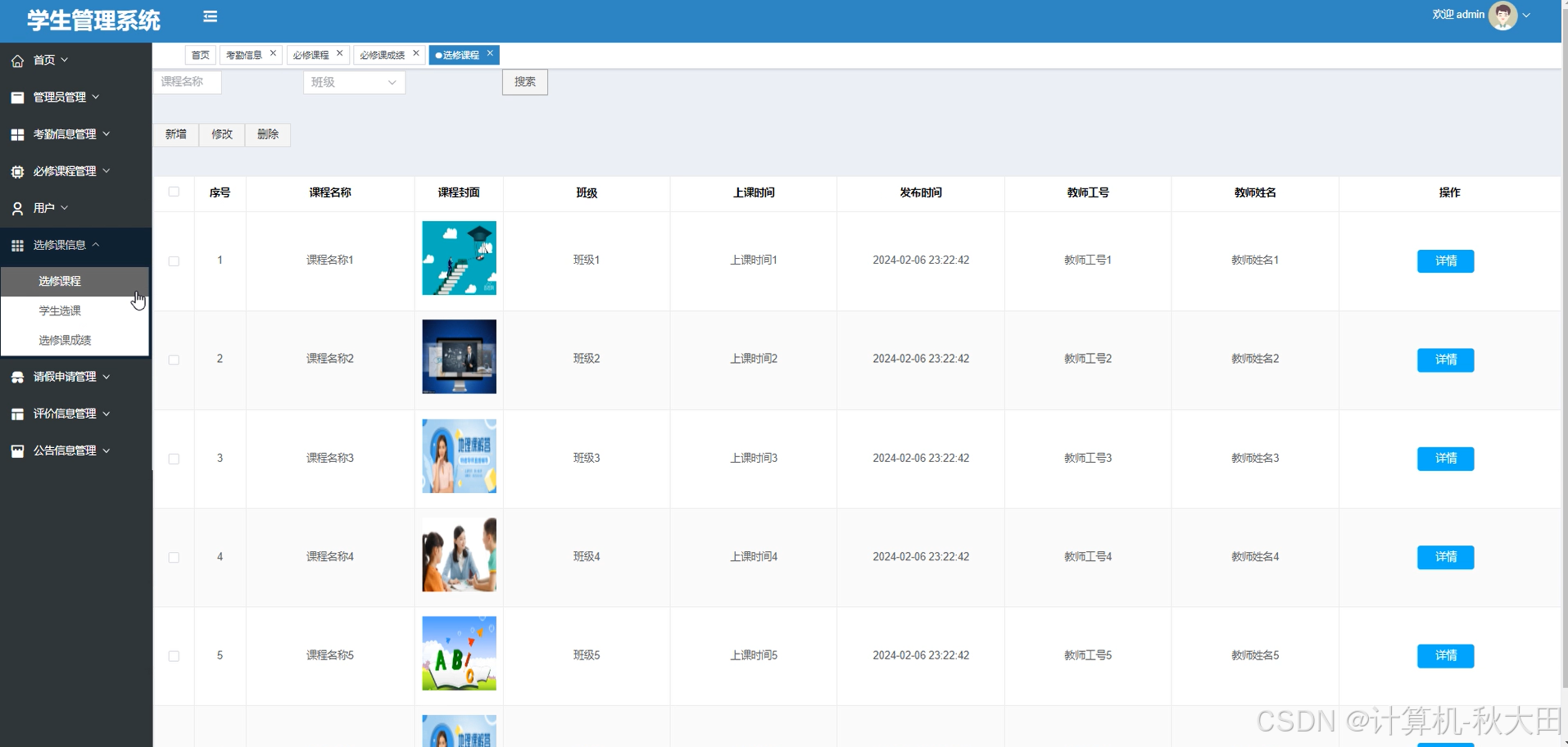Screen dimensions: 1568x747
Task: Click the admin avatar picture
Action: click(x=1502, y=16)
